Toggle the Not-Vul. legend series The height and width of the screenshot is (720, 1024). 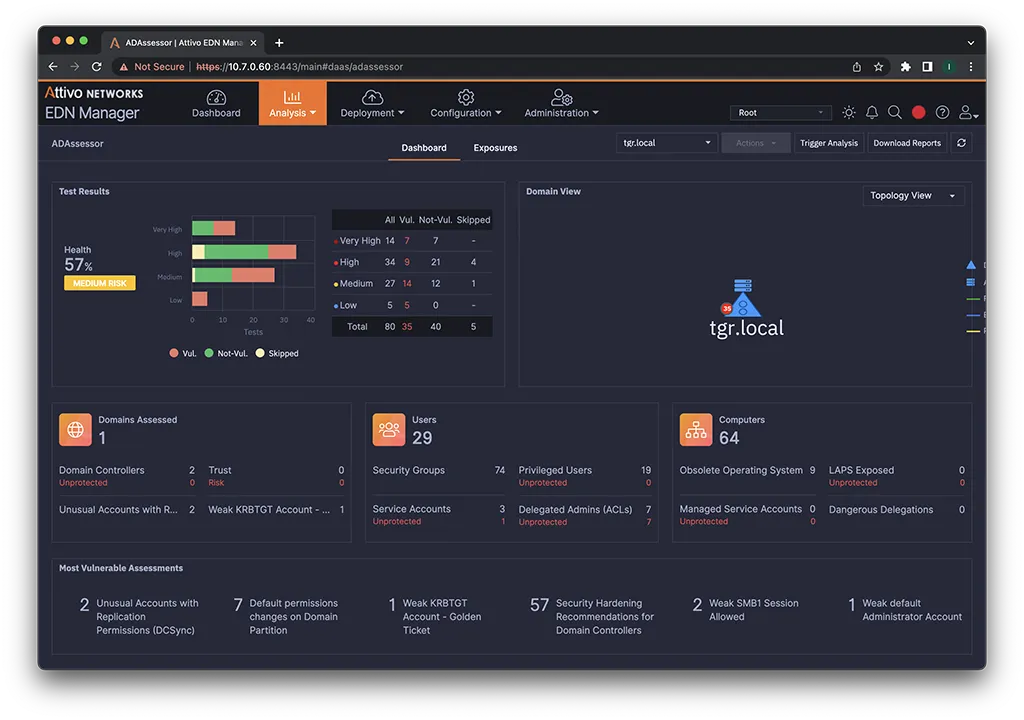[x=226, y=353]
